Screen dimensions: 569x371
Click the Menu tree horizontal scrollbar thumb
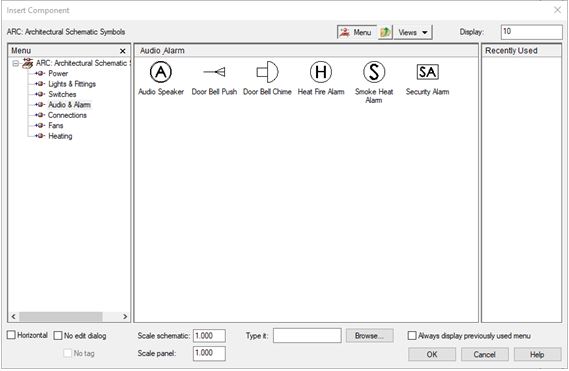coord(61,317)
